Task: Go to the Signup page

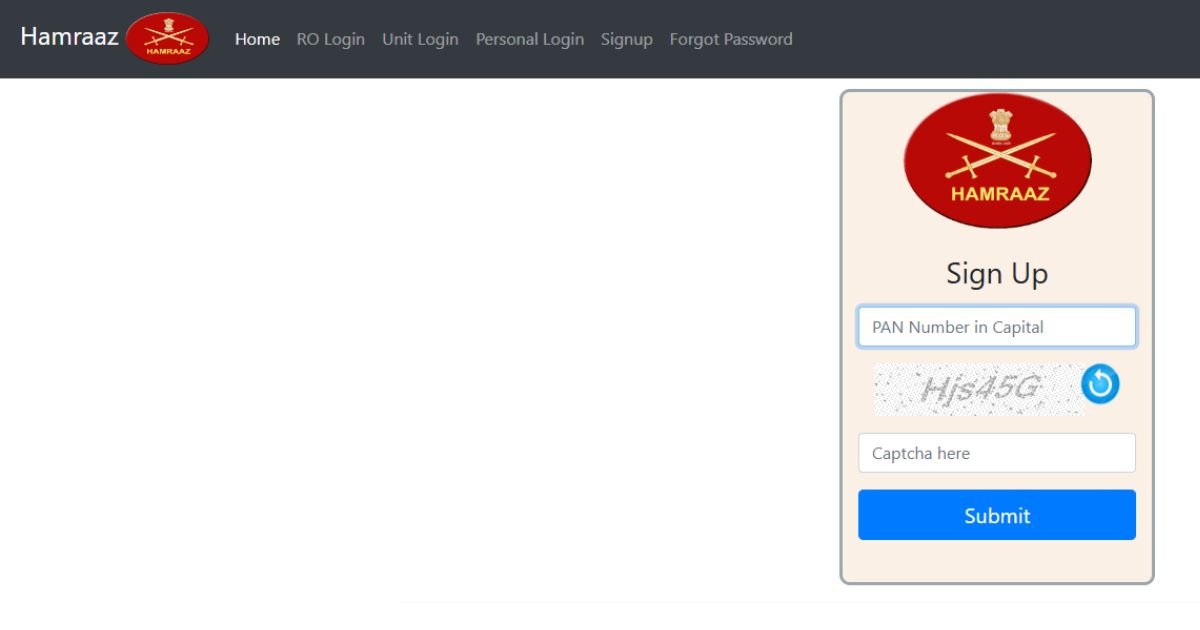Action: click(x=627, y=39)
